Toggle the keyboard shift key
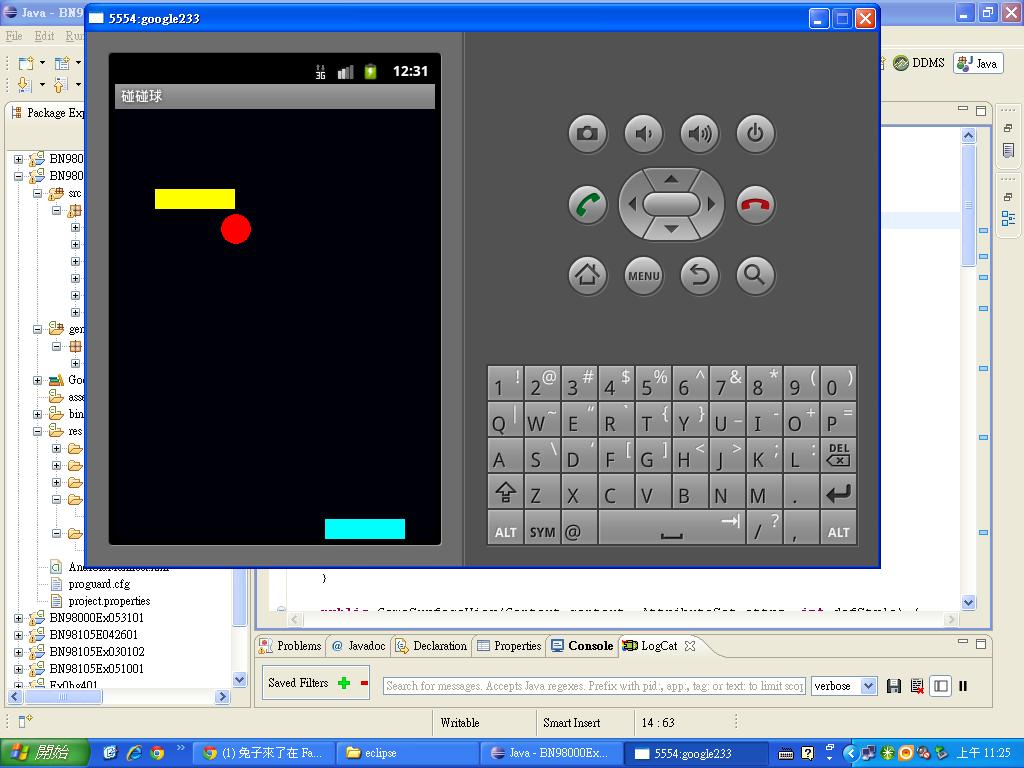Image resolution: width=1024 pixels, height=768 pixels. click(x=505, y=493)
